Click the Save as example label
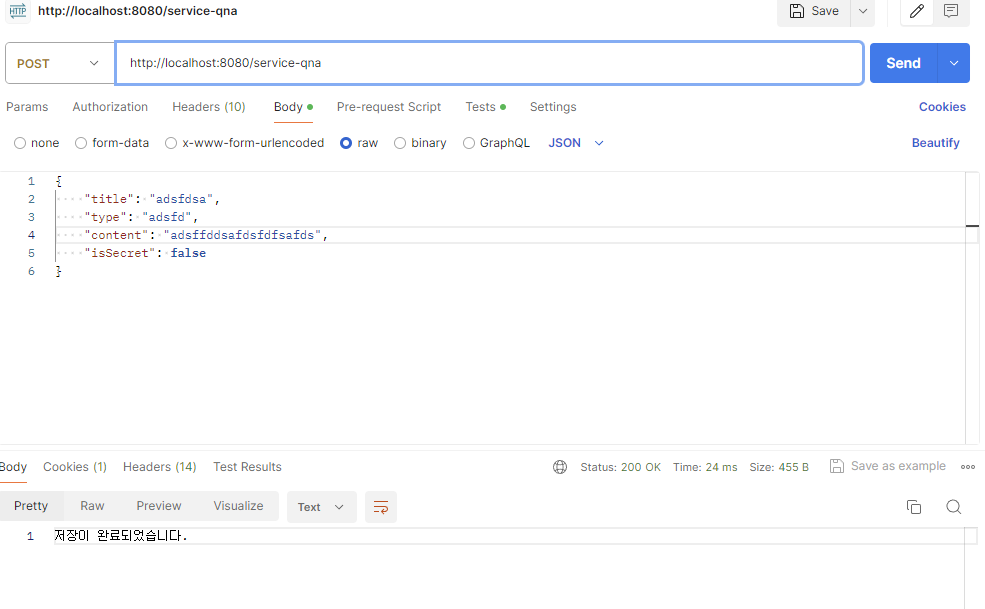 [898, 466]
